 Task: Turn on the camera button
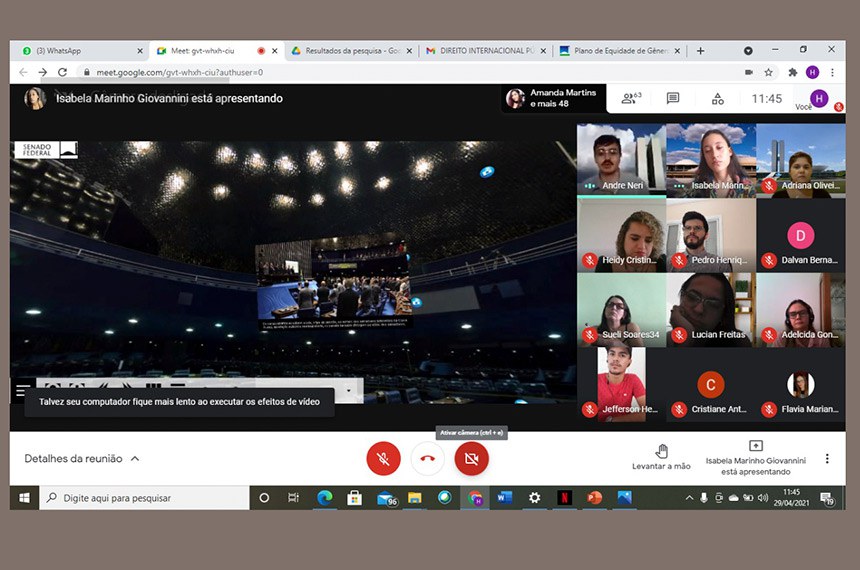(x=472, y=458)
